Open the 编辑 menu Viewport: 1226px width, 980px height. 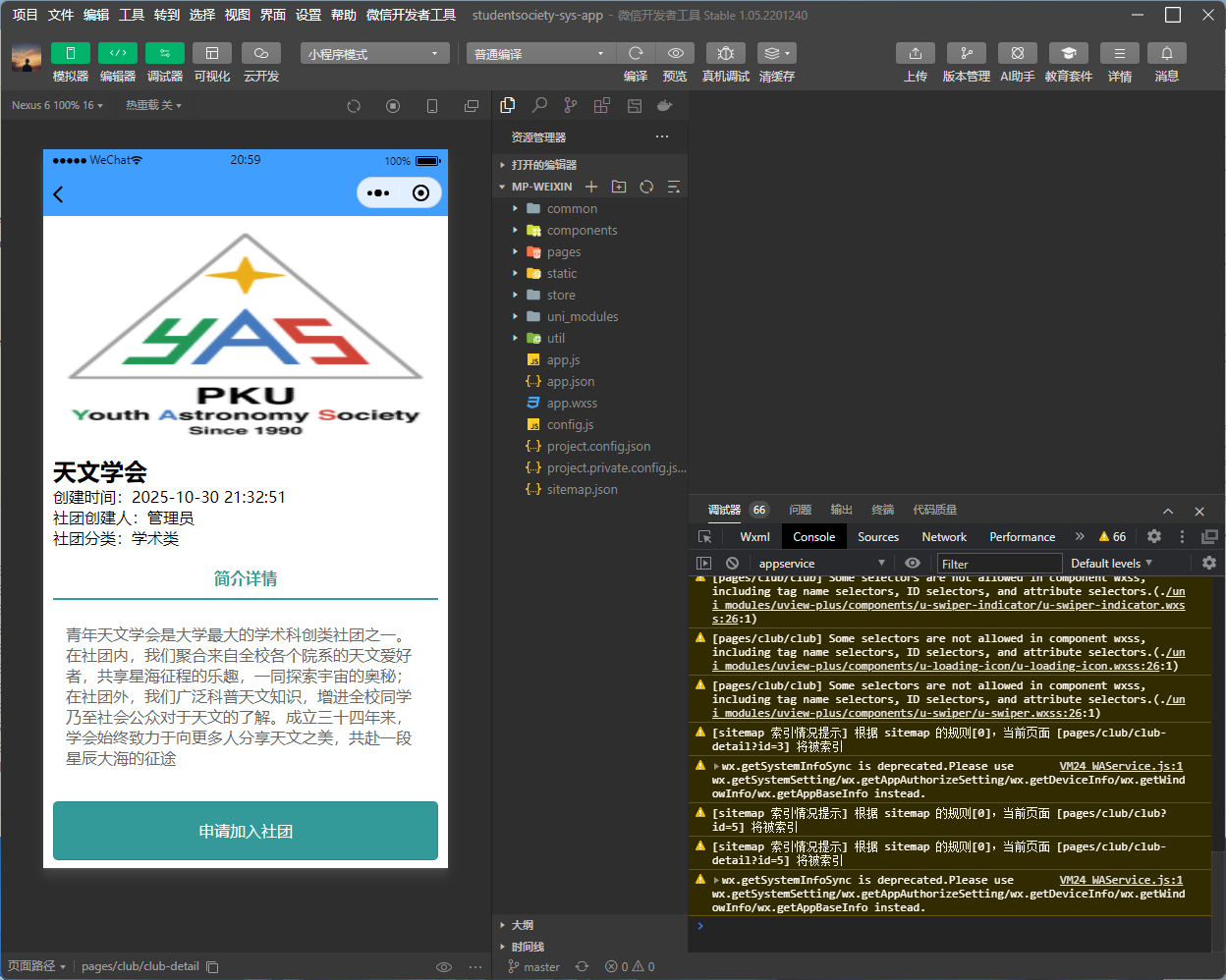(x=96, y=15)
